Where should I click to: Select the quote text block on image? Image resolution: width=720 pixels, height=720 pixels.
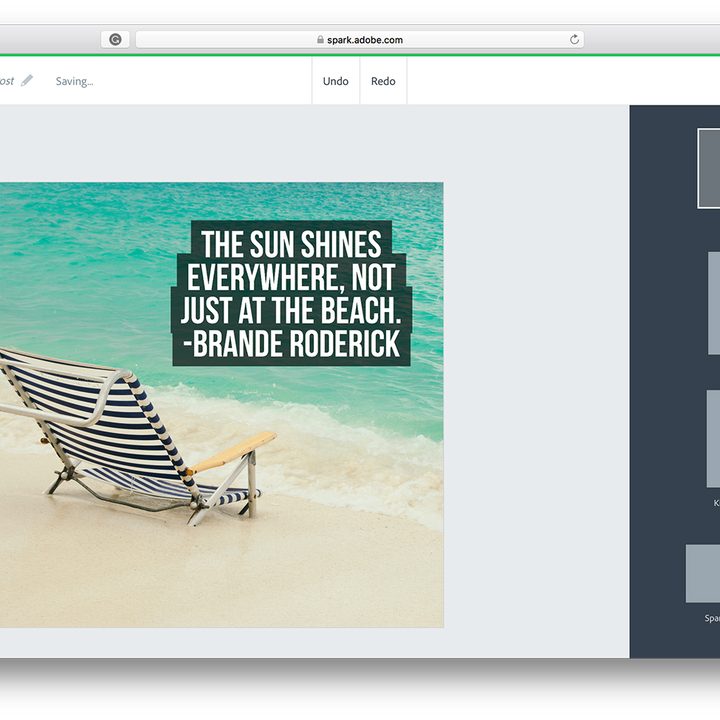point(291,294)
